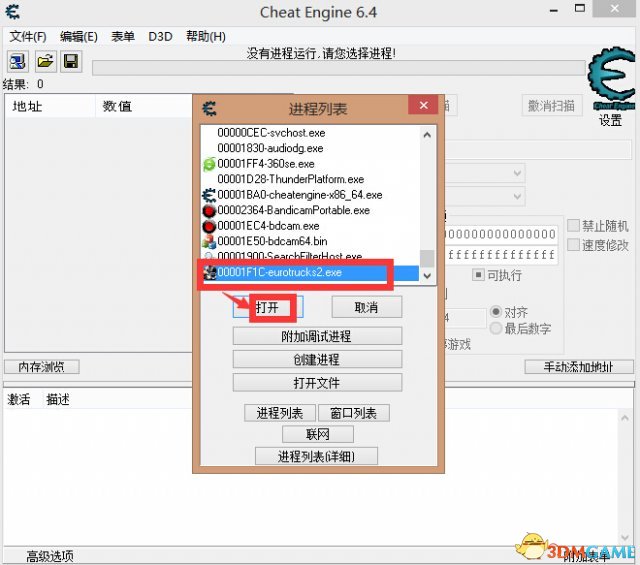Click the 撤消扫描 button
Screen dimensions: 640x565
point(551,106)
